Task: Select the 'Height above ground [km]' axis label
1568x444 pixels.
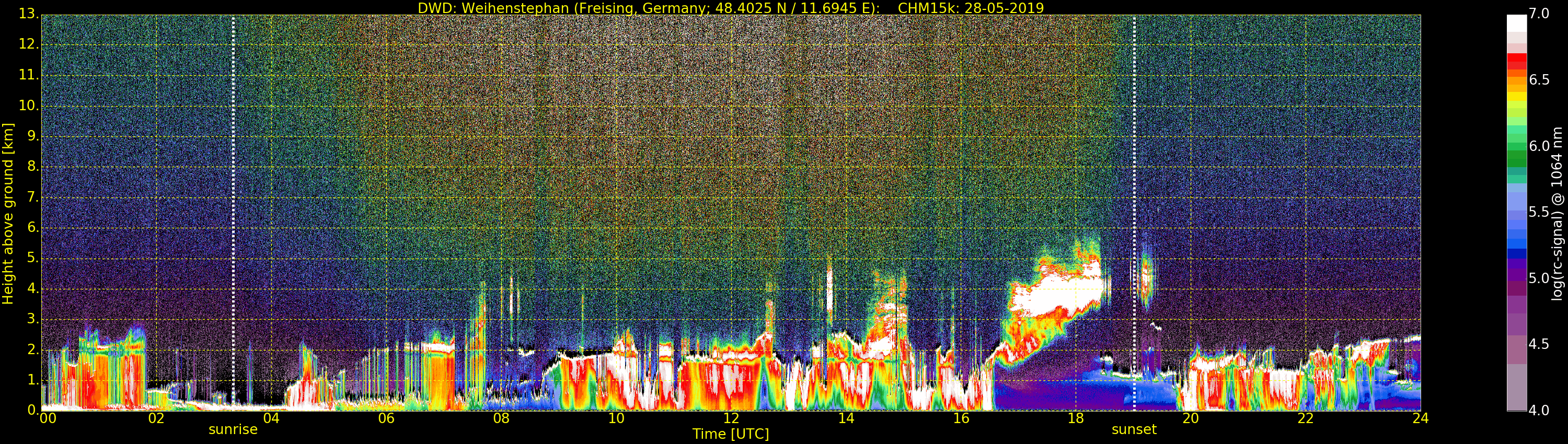Action: pyautogui.click(x=8, y=213)
